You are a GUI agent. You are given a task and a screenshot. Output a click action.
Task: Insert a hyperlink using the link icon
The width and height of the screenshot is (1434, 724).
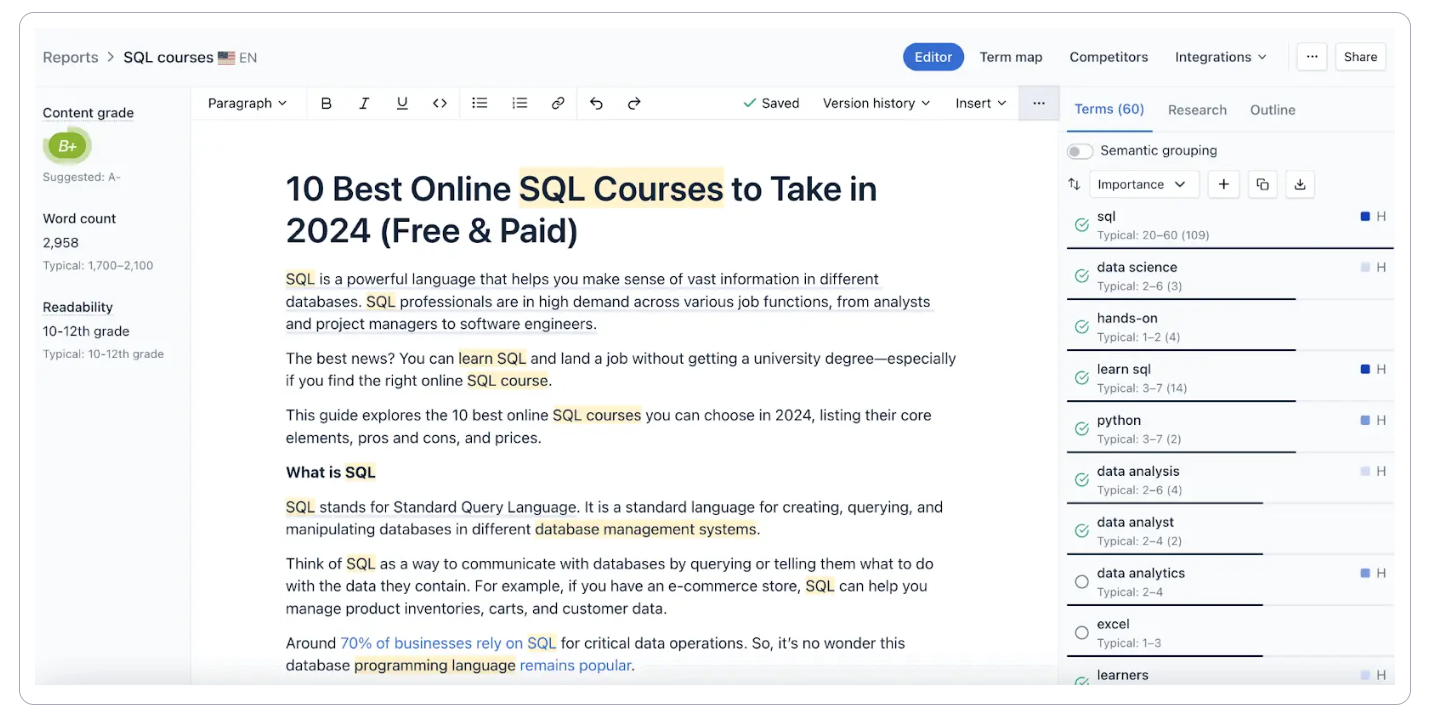pos(558,103)
